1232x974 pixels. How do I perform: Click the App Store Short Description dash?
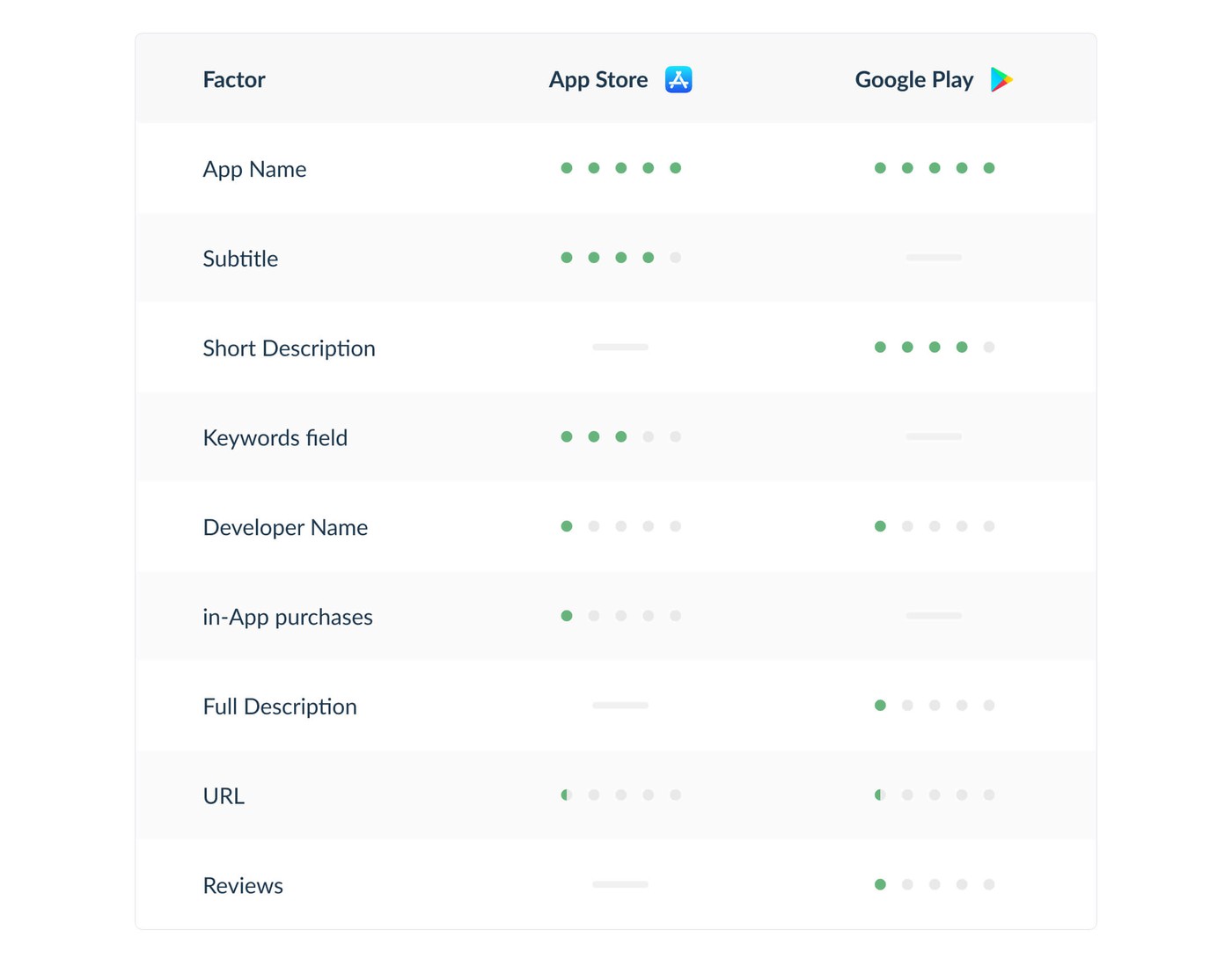620,347
